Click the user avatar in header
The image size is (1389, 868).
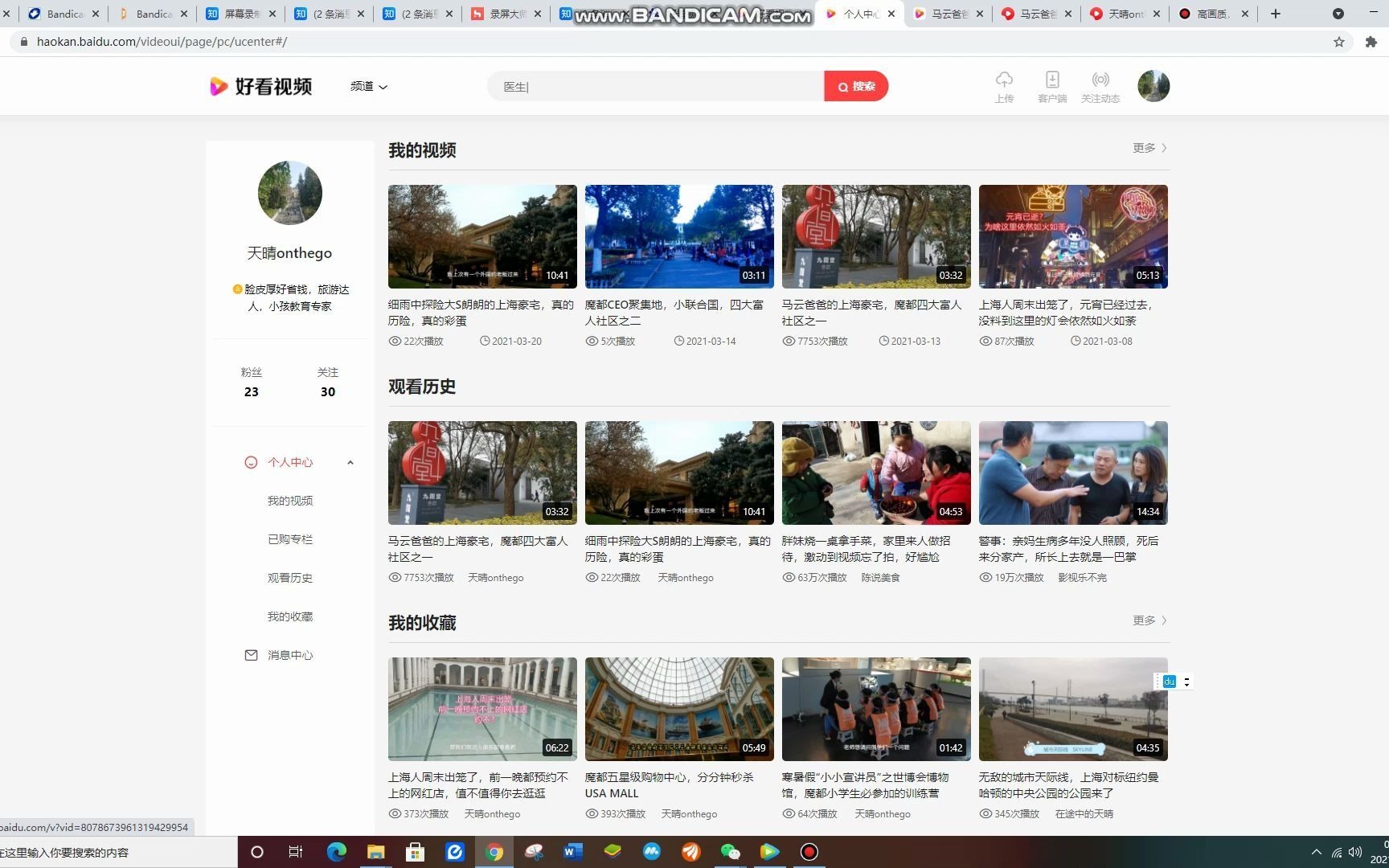(1153, 86)
